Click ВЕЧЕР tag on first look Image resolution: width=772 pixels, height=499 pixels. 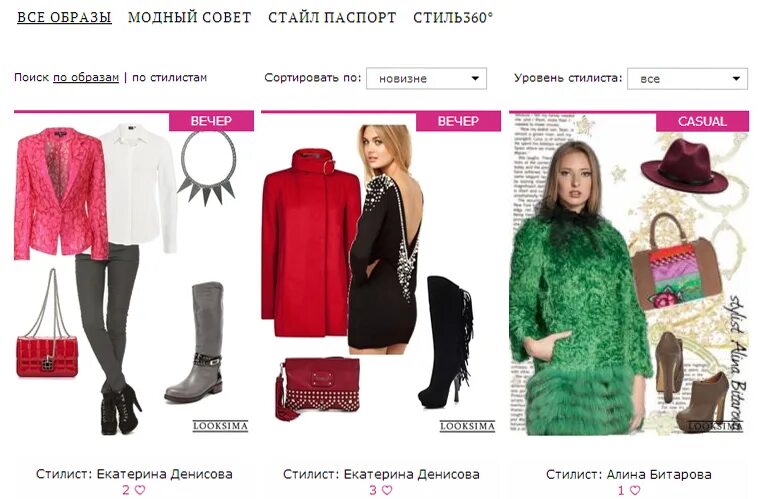[x=211, y=121]
